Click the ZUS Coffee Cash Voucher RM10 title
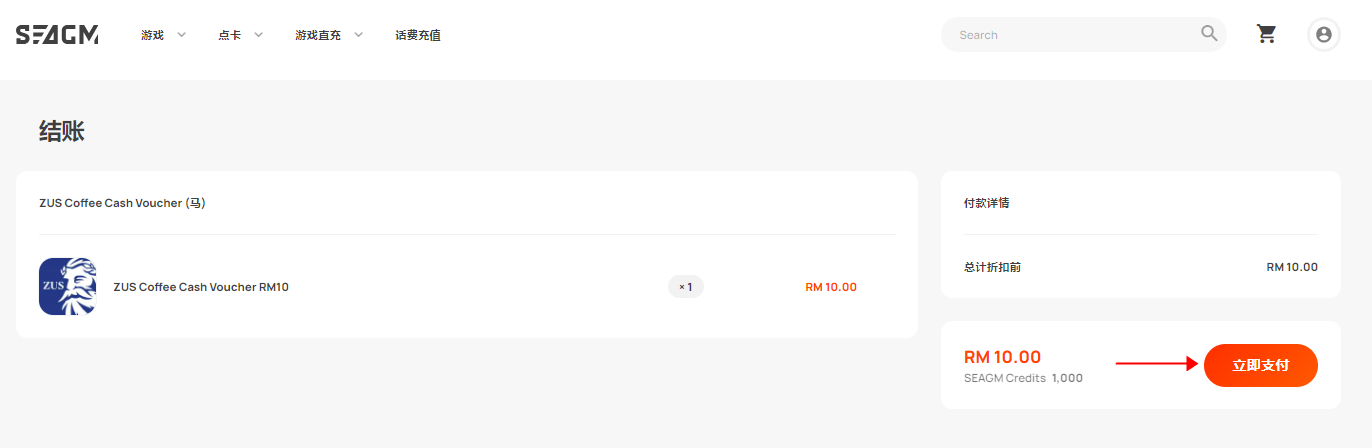The height and width of the screenshot is (448, 1372). pyautogui.click(x=201, y=287)
